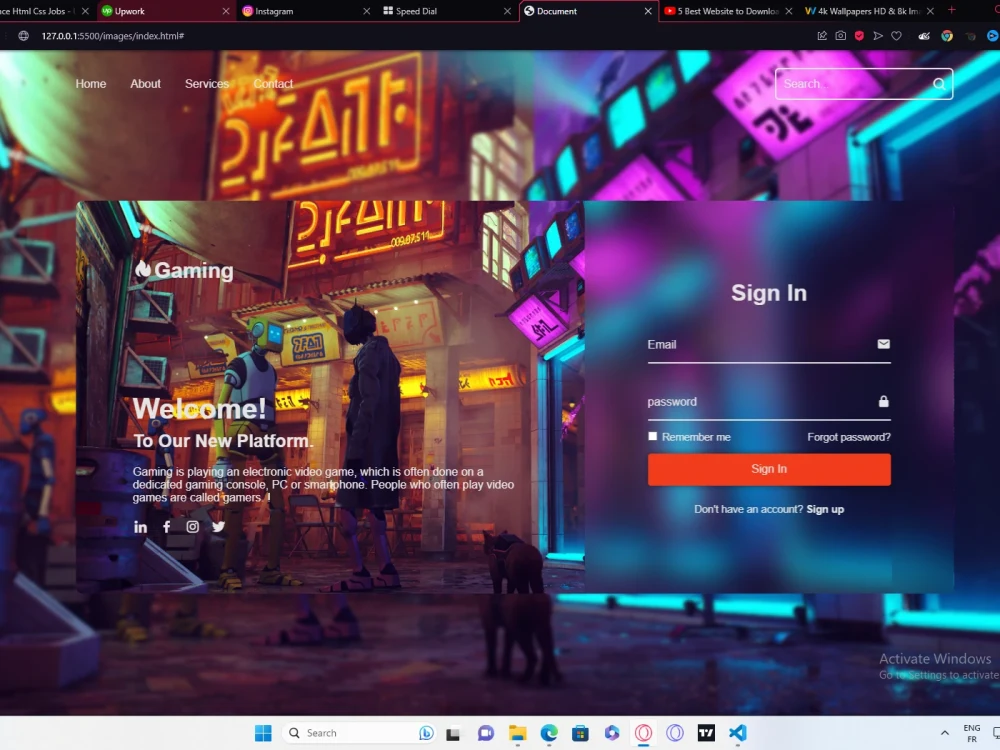Open the chat camera taskbar icon
This screenshot has width=1000, height=750.
(485, 733)
